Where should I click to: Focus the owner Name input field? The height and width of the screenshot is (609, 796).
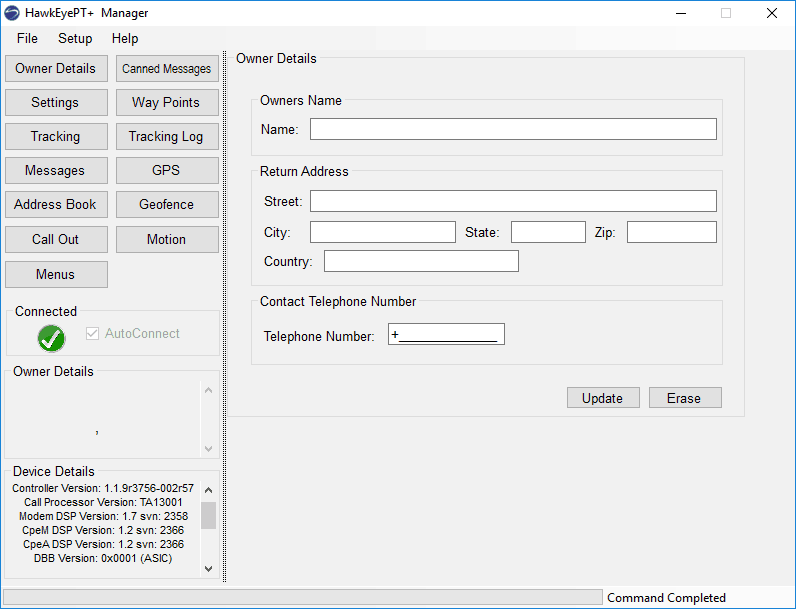(x=513, y=129)
